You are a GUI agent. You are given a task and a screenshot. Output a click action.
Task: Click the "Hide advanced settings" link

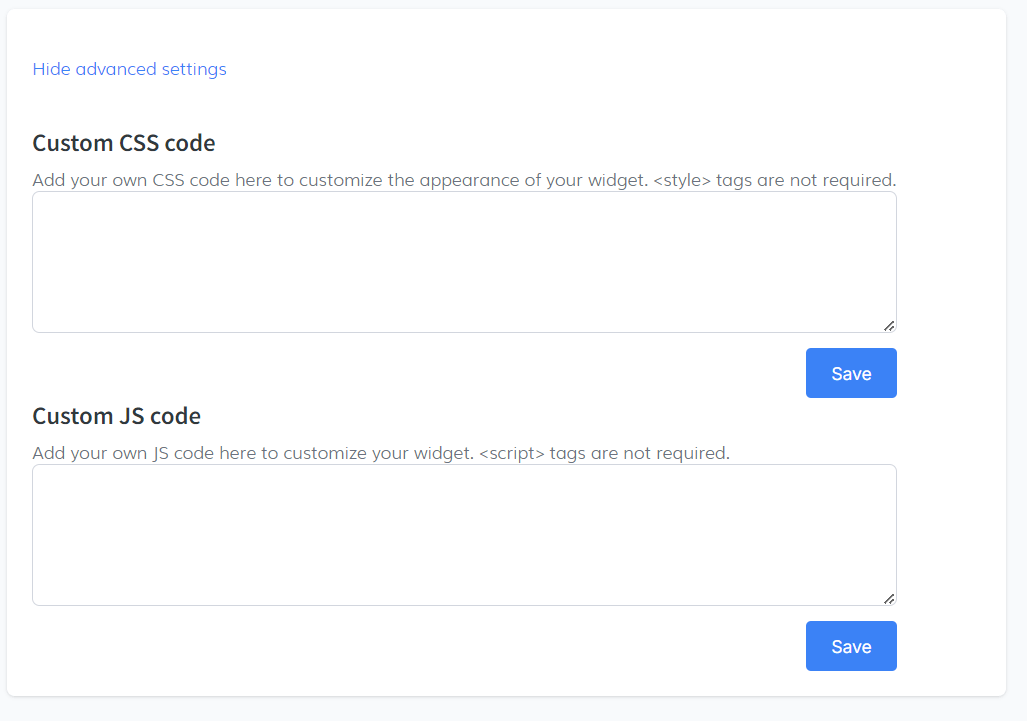129,69
